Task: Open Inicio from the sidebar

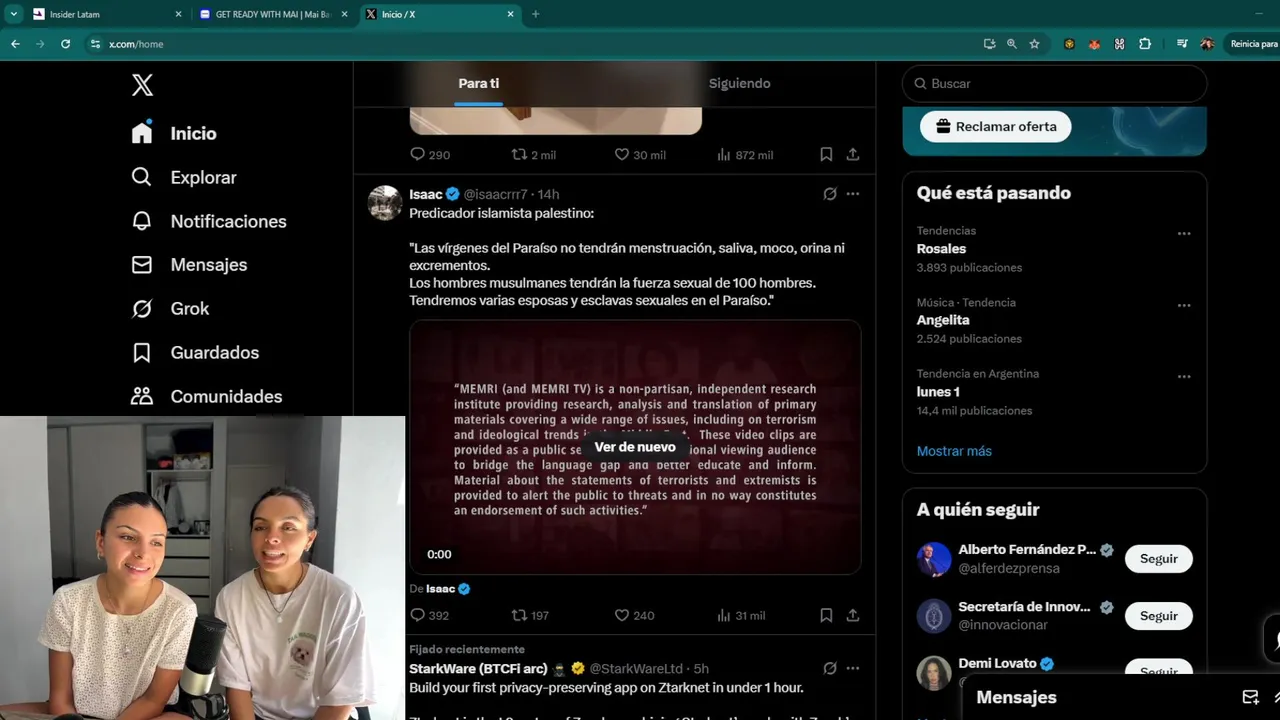Action: point(174,133)
